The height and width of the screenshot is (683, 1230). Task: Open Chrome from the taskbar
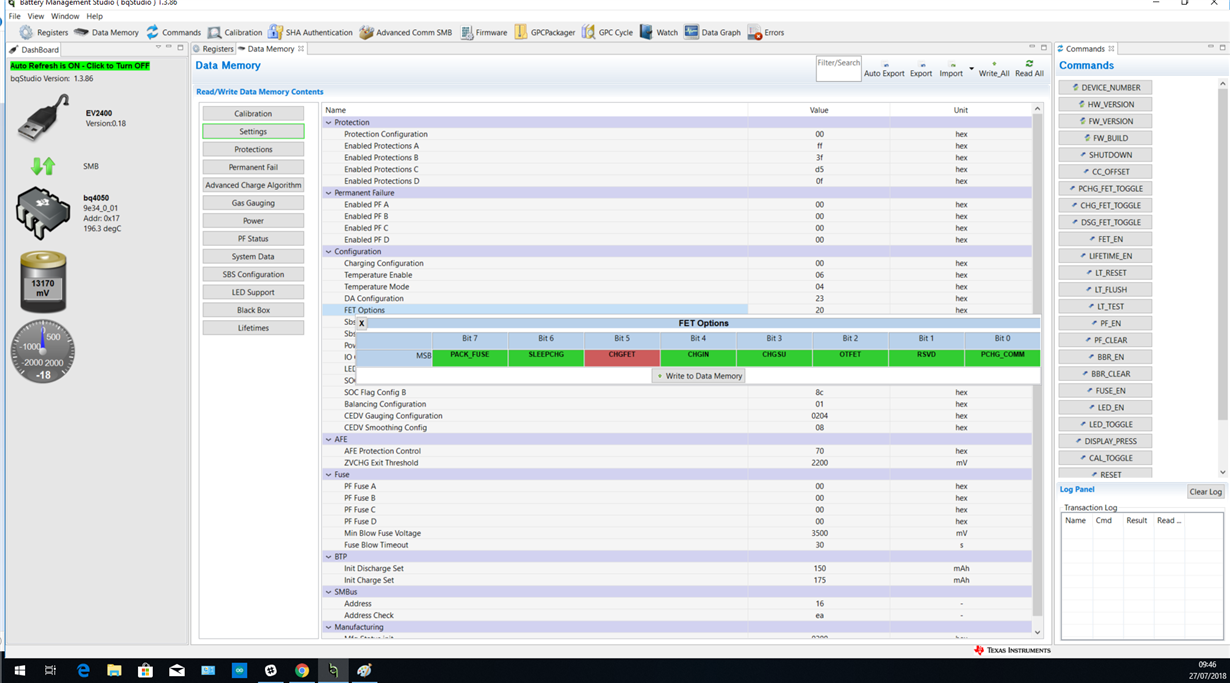click(x=301, y=671)
